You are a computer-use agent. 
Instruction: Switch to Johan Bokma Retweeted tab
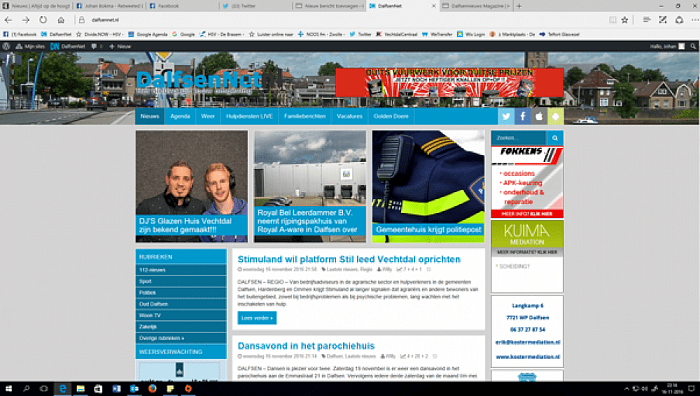[x=109, y=6]
